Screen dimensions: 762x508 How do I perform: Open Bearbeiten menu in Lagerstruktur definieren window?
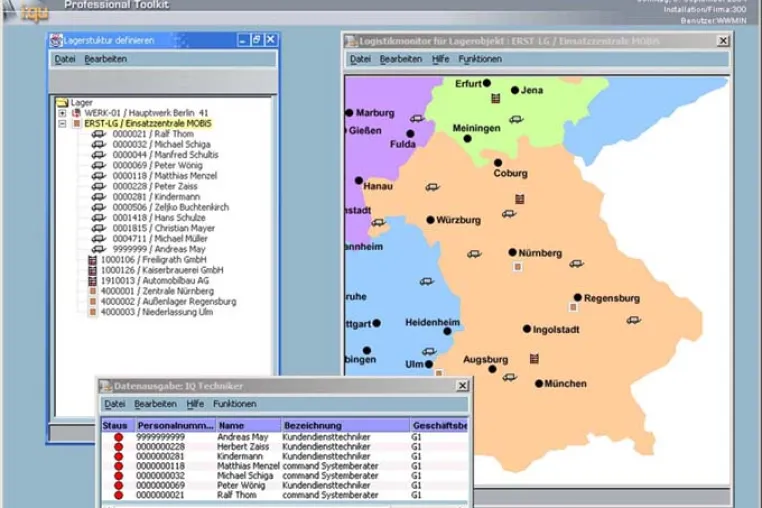[105, 59]
